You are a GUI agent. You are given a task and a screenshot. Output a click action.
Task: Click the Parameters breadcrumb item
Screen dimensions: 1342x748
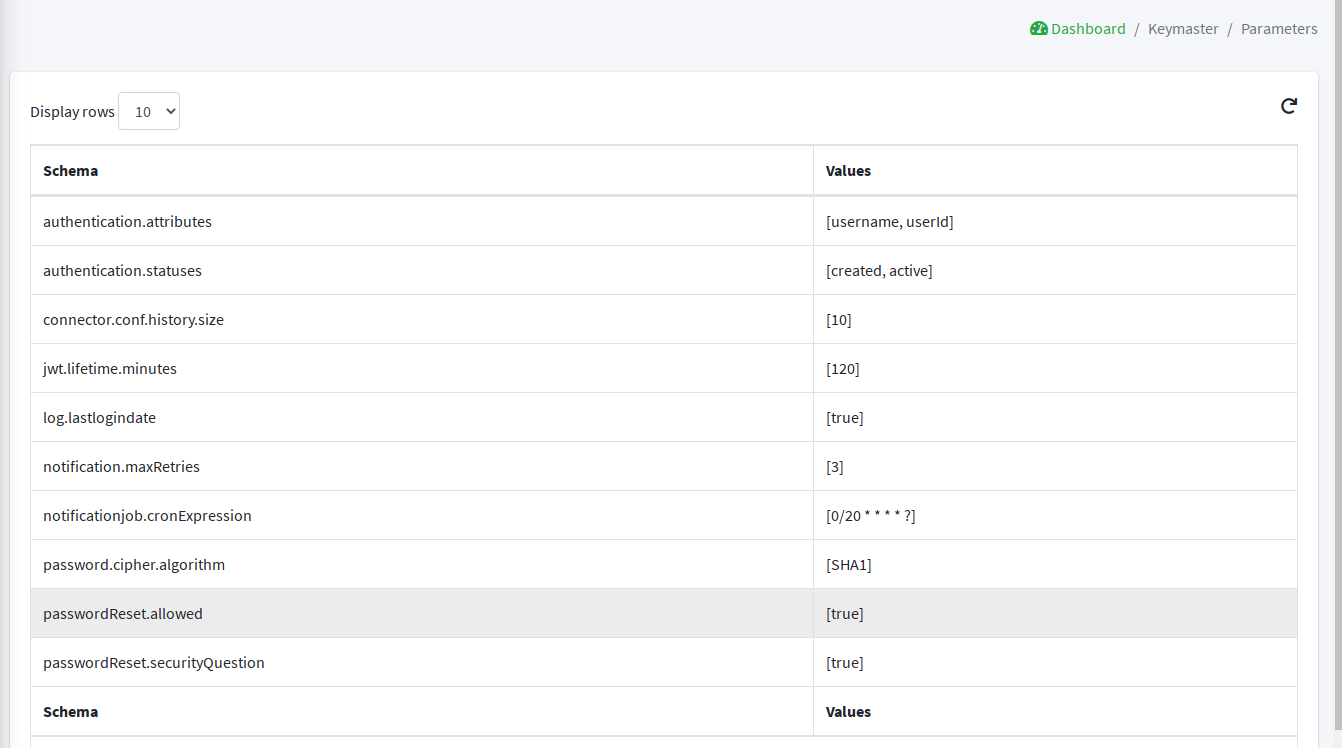(x=1278, y=29)
